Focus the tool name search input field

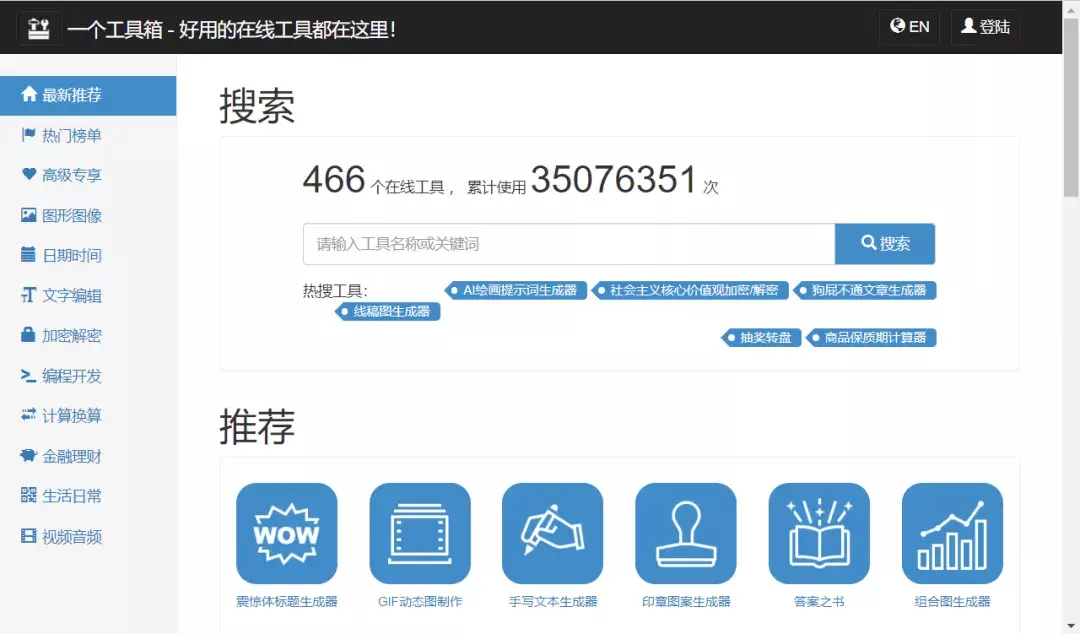(x=568, y=244)
